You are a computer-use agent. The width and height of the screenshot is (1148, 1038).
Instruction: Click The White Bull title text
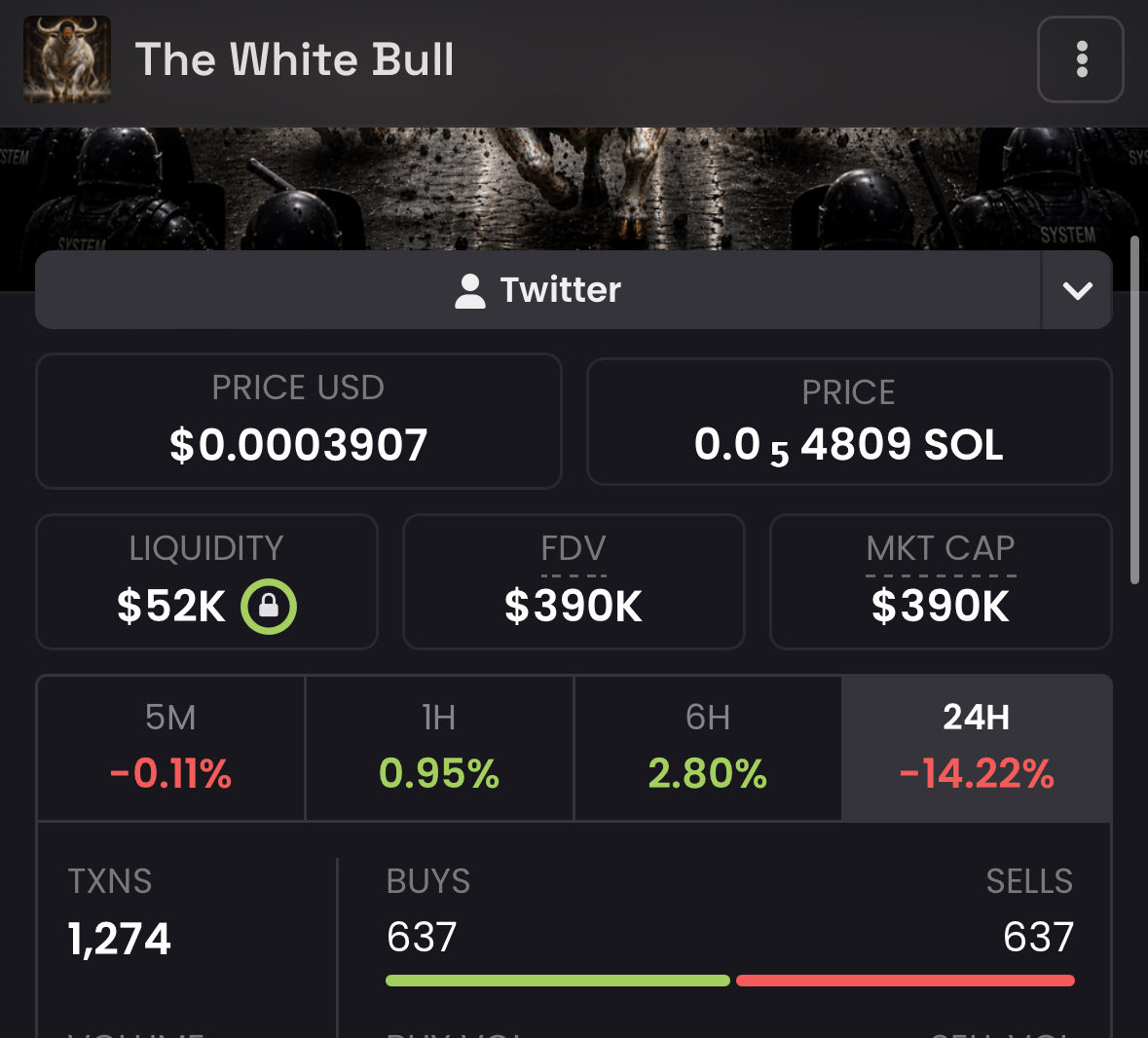[294, 59]
